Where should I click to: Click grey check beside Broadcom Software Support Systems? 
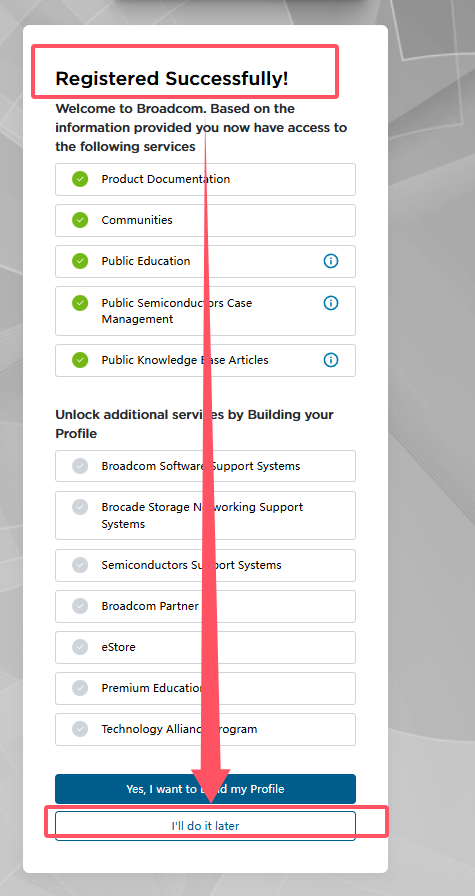80,466
